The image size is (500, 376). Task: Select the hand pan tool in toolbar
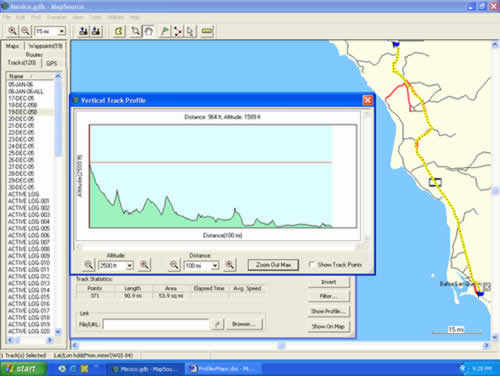tap(148, 31)
